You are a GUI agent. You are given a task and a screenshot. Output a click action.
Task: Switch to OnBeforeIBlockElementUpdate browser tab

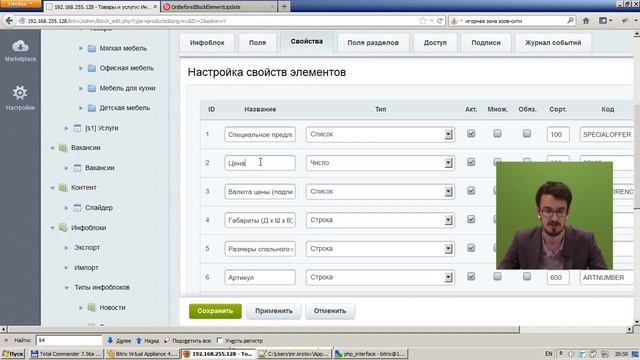coord(218,7)
